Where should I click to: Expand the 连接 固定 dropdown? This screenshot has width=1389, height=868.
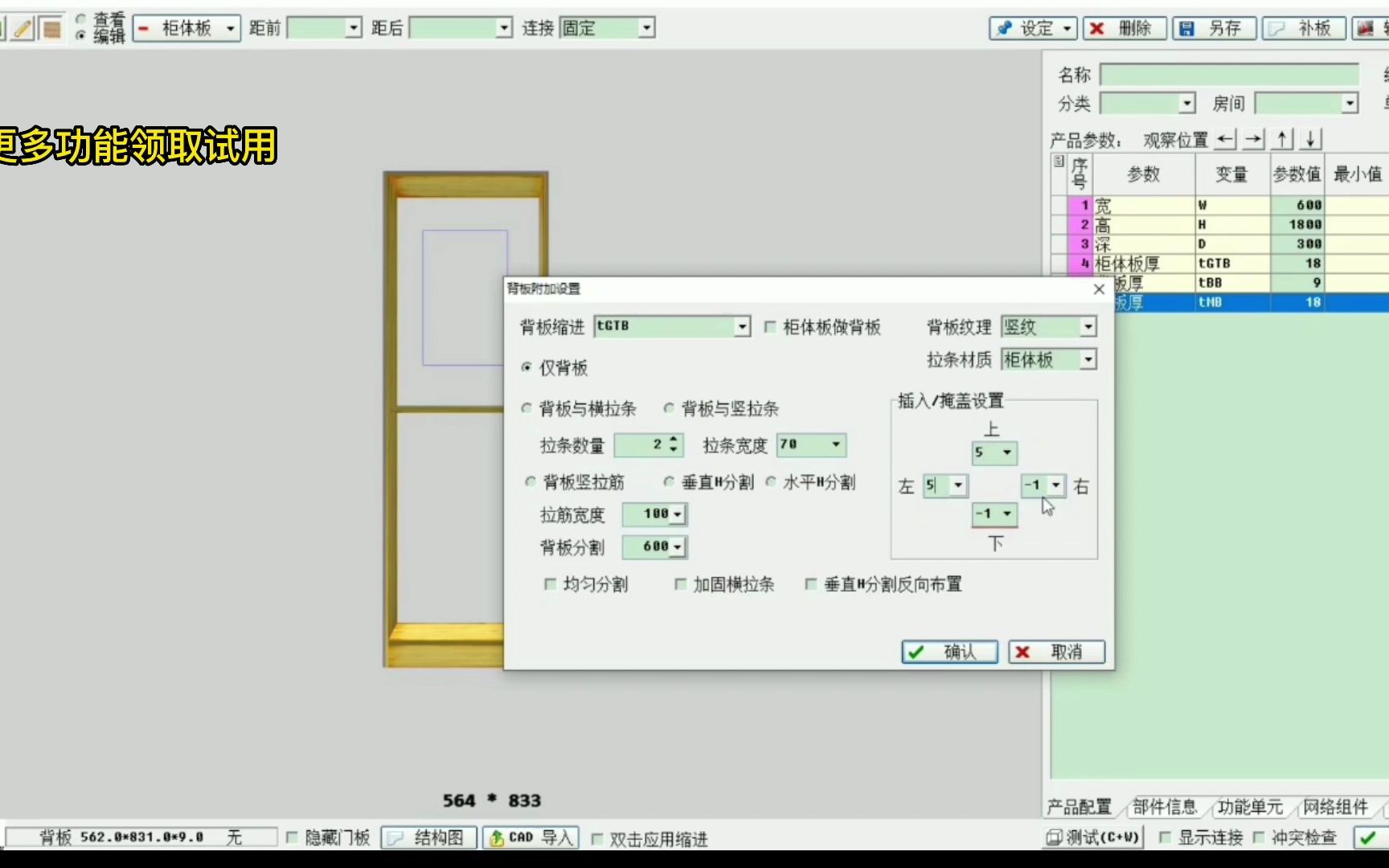pos(647,27)
